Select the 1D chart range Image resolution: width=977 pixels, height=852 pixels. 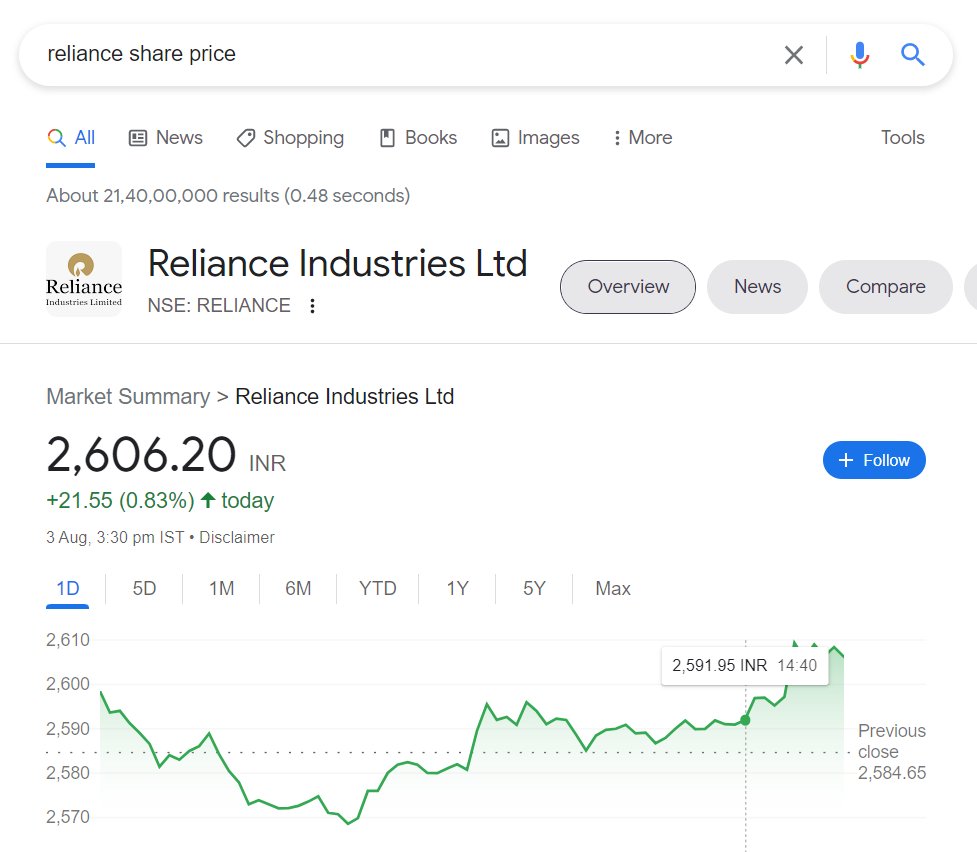(68, 588)
